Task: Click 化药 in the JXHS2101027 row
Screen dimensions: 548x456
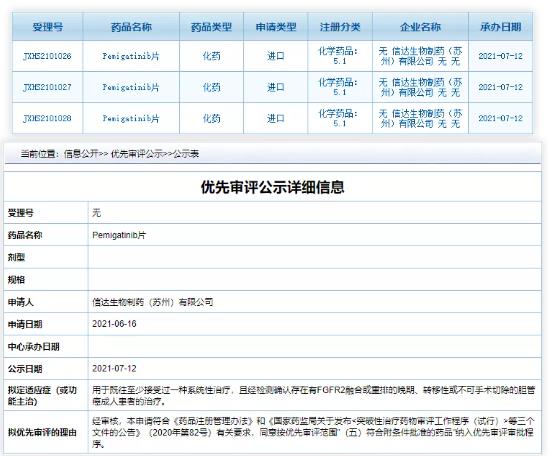Action: click(x=211, y=87)
